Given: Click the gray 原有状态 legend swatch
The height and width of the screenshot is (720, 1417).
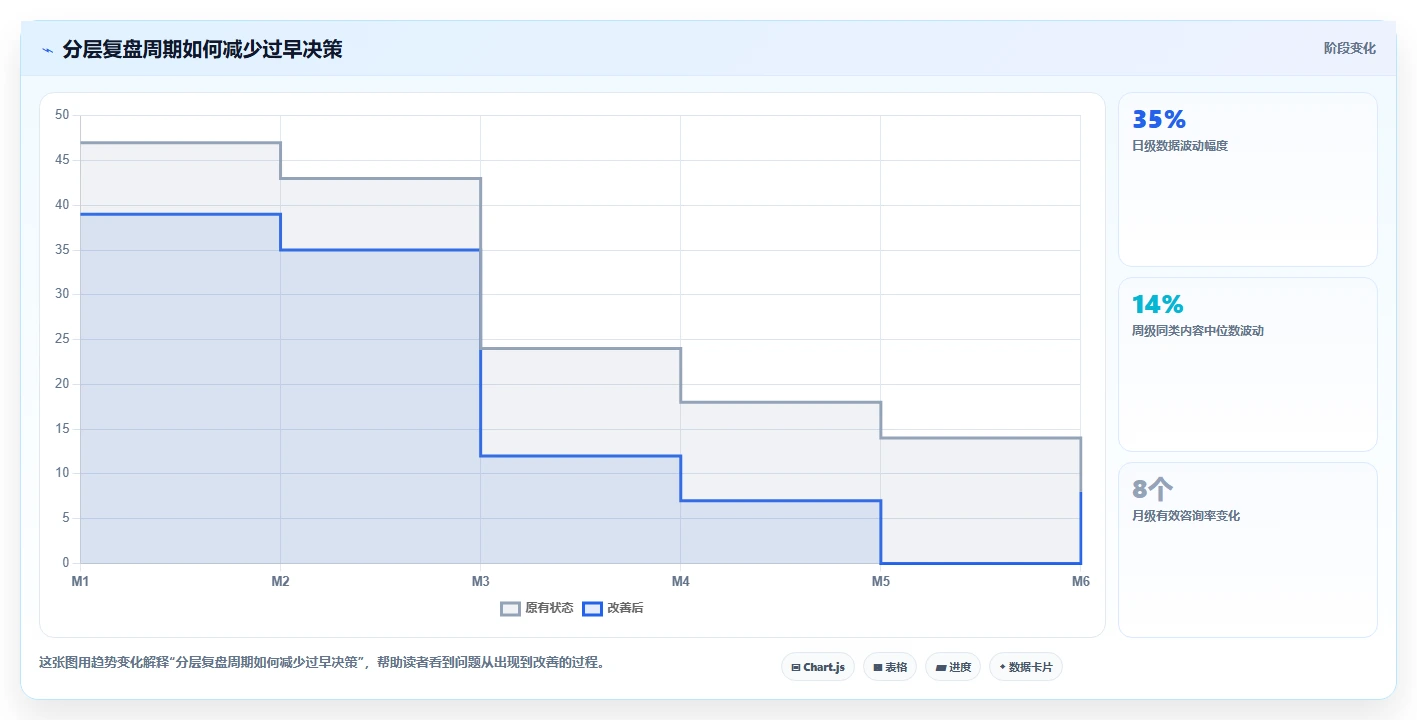Looking at the screenshot, I should point(511,608).
